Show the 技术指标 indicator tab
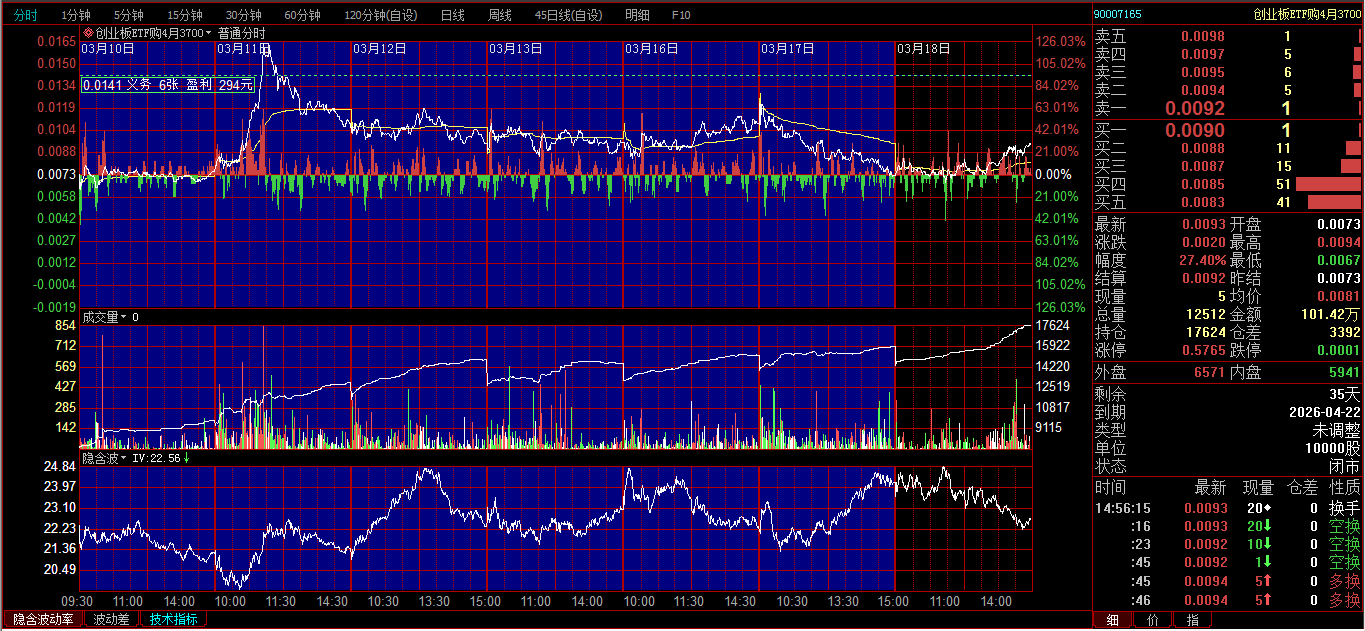The image size is (1365, 631). (x=173, y=620)
